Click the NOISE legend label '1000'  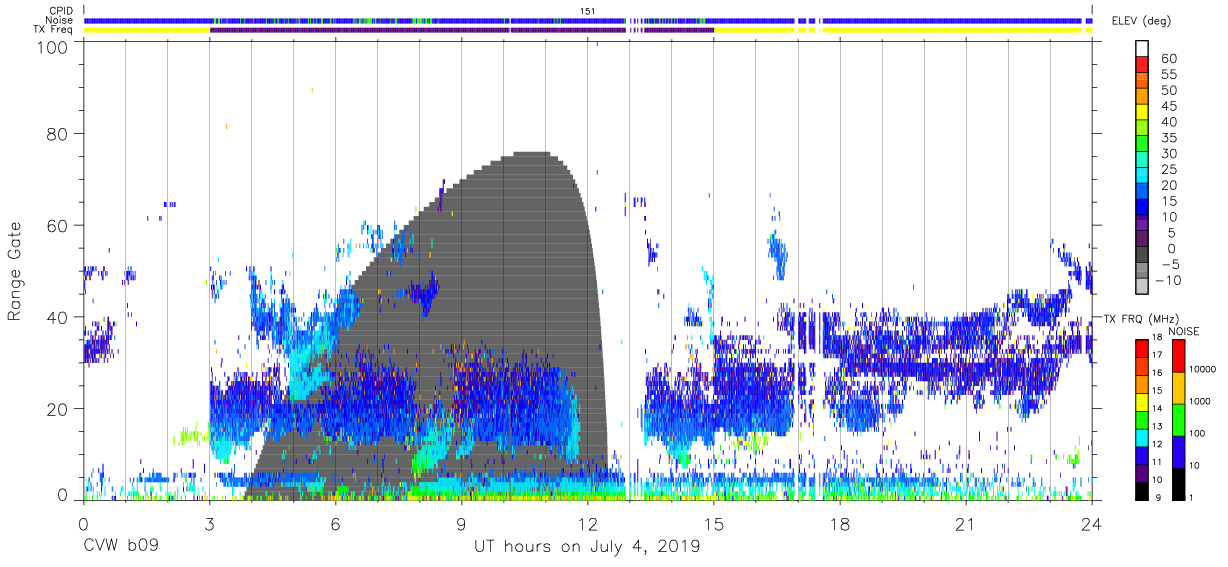1200,402
